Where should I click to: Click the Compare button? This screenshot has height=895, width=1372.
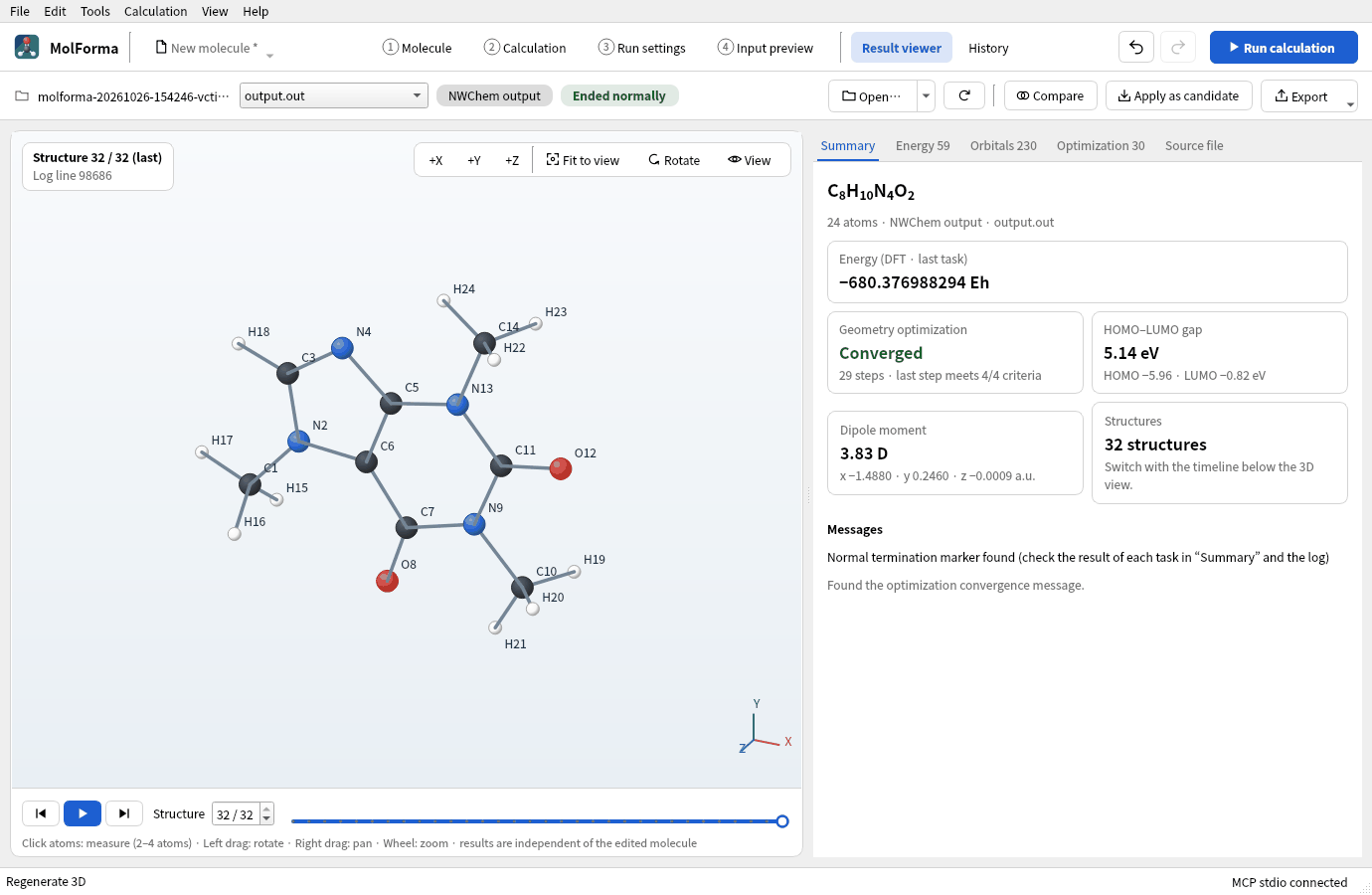pyautogui.click(x=1051, y=95)
